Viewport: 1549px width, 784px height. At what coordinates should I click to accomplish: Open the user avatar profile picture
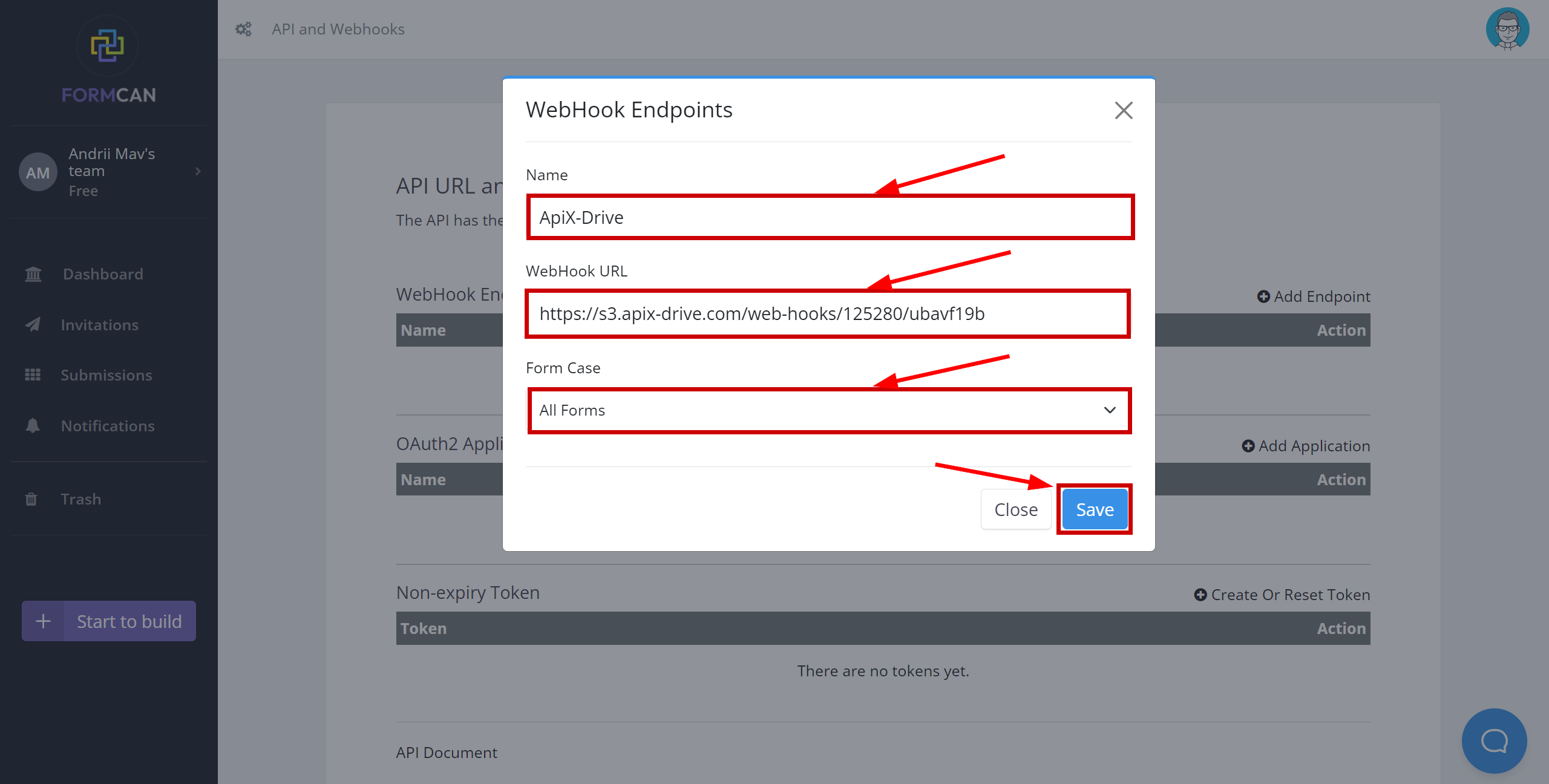click(x=1507, y=28)
